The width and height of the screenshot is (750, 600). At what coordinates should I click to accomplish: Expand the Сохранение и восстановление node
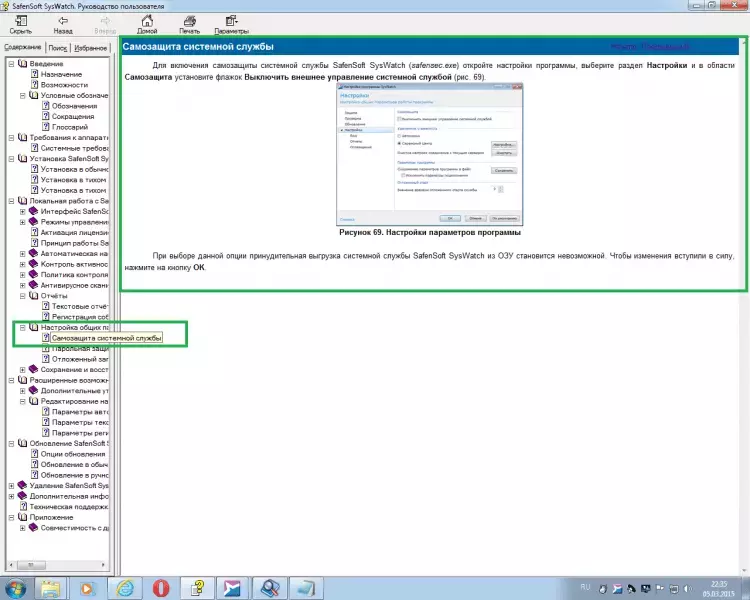22,370
